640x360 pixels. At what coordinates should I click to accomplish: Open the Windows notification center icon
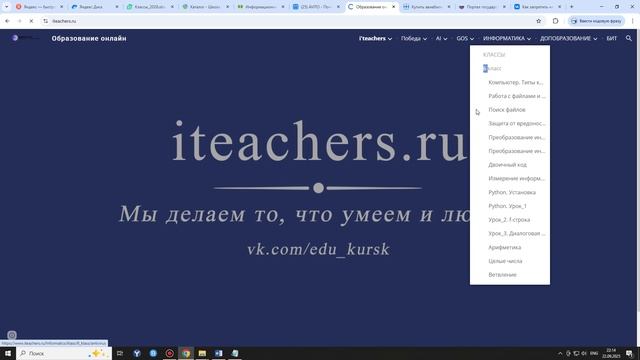(629, 353)
